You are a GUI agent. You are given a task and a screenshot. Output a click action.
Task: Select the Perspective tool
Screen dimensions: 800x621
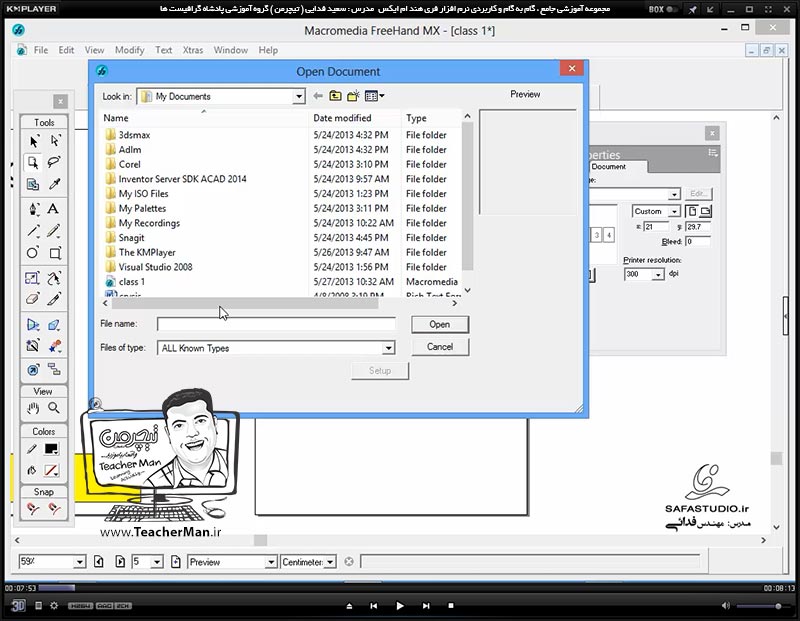(x=33, y=325)
